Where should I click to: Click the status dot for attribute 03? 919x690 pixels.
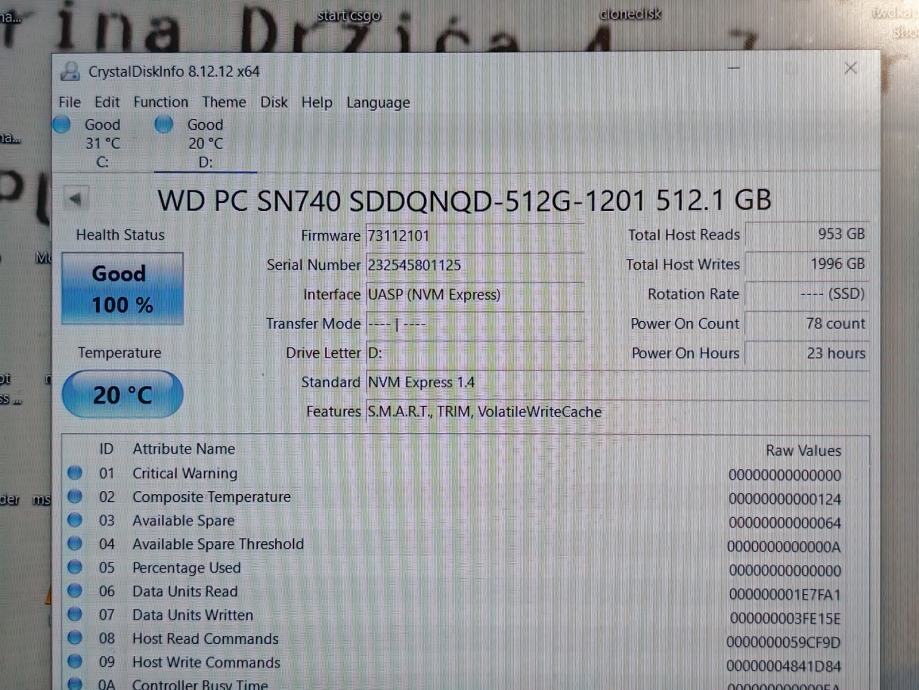click(x=74, y=520)
